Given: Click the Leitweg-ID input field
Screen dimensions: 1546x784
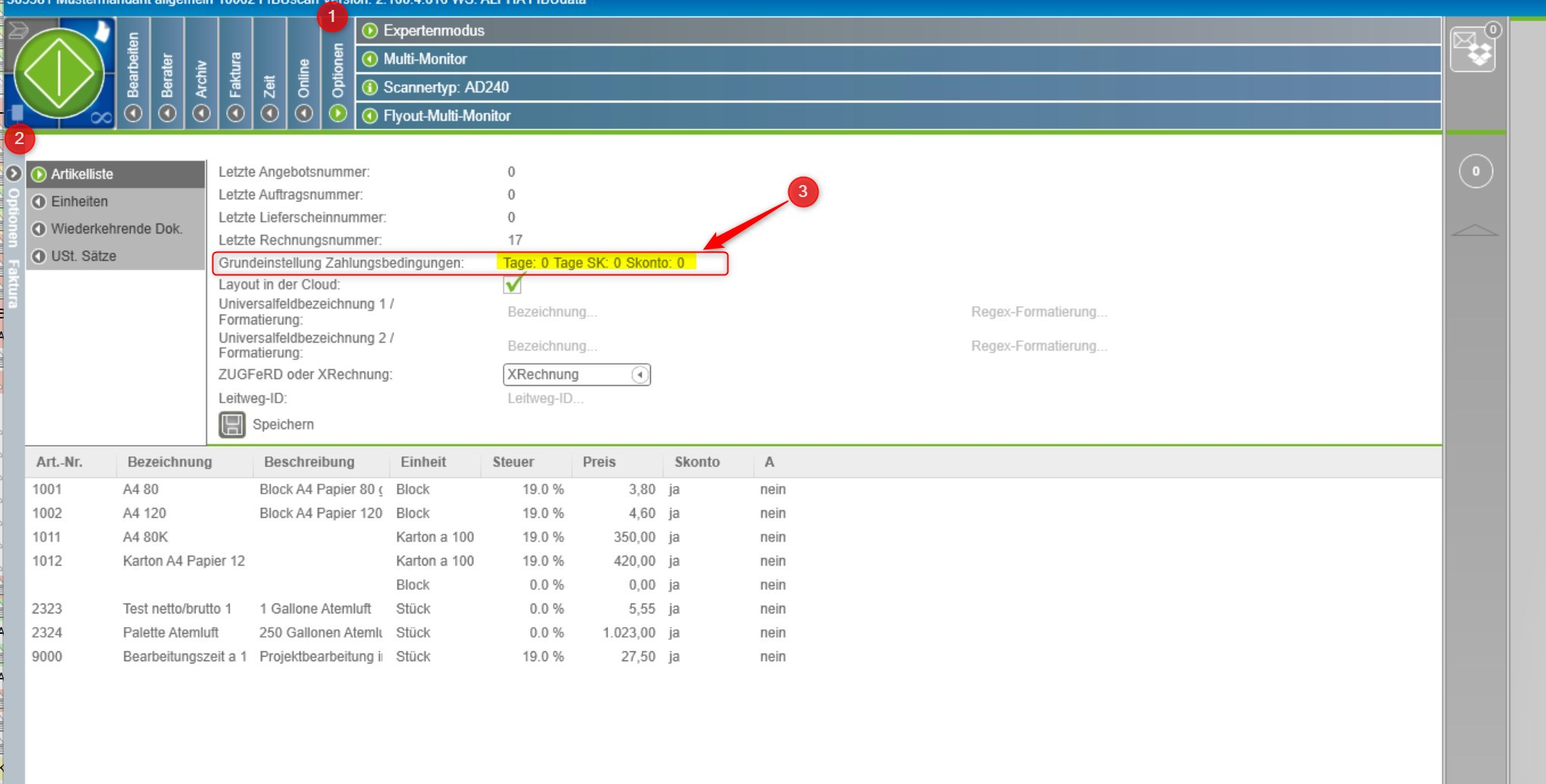Looking at the screenshot, I should pos(577,399).
